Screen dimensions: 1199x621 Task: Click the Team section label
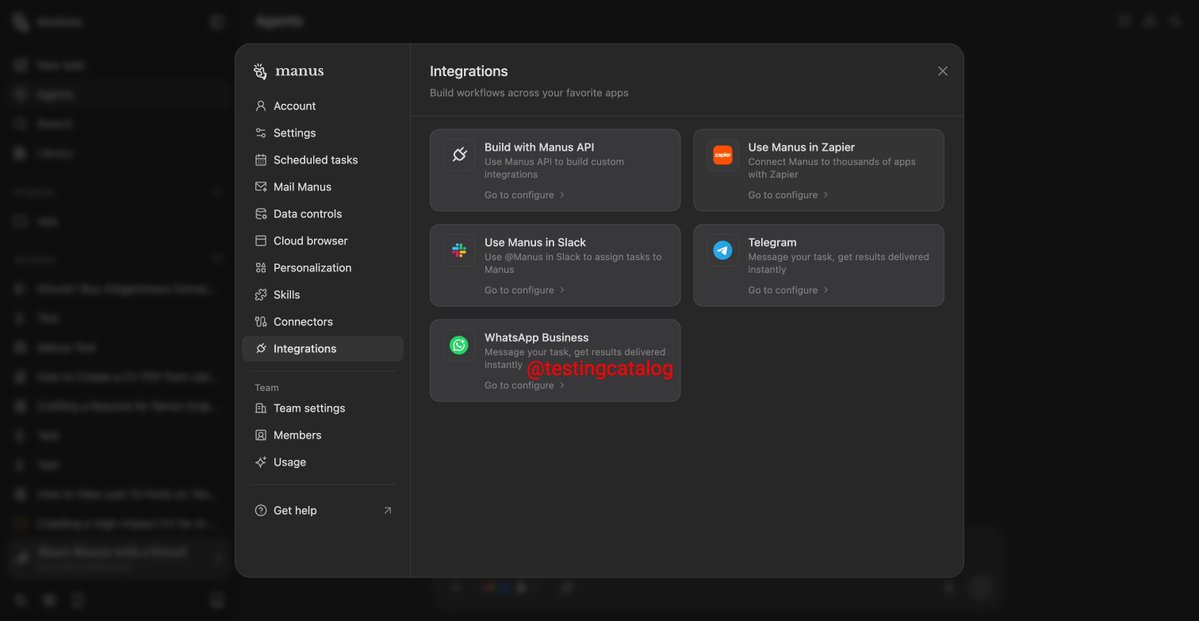[267, 388]
